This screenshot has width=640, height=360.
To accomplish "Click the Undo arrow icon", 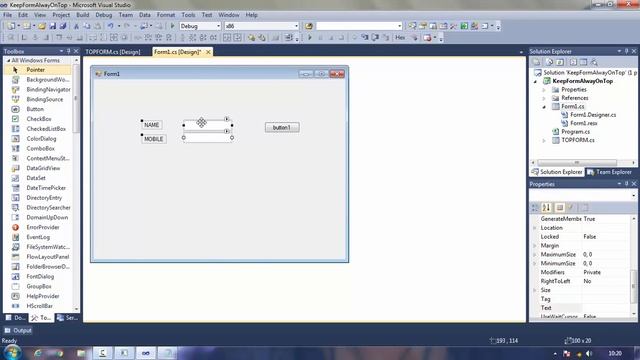I will pyautogui.click(x=110, y=26).
